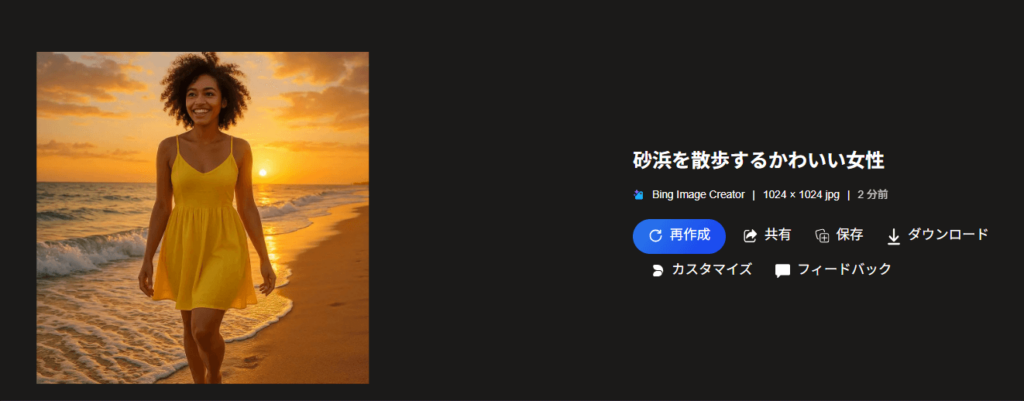Click the blue 再作成 button

tap(679, 236)
